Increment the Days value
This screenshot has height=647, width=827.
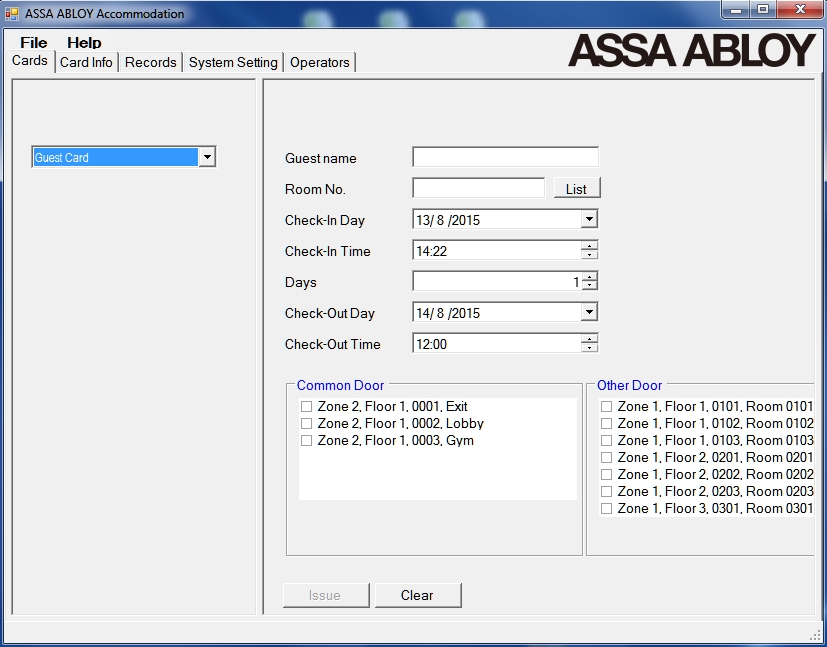[590, 276]
